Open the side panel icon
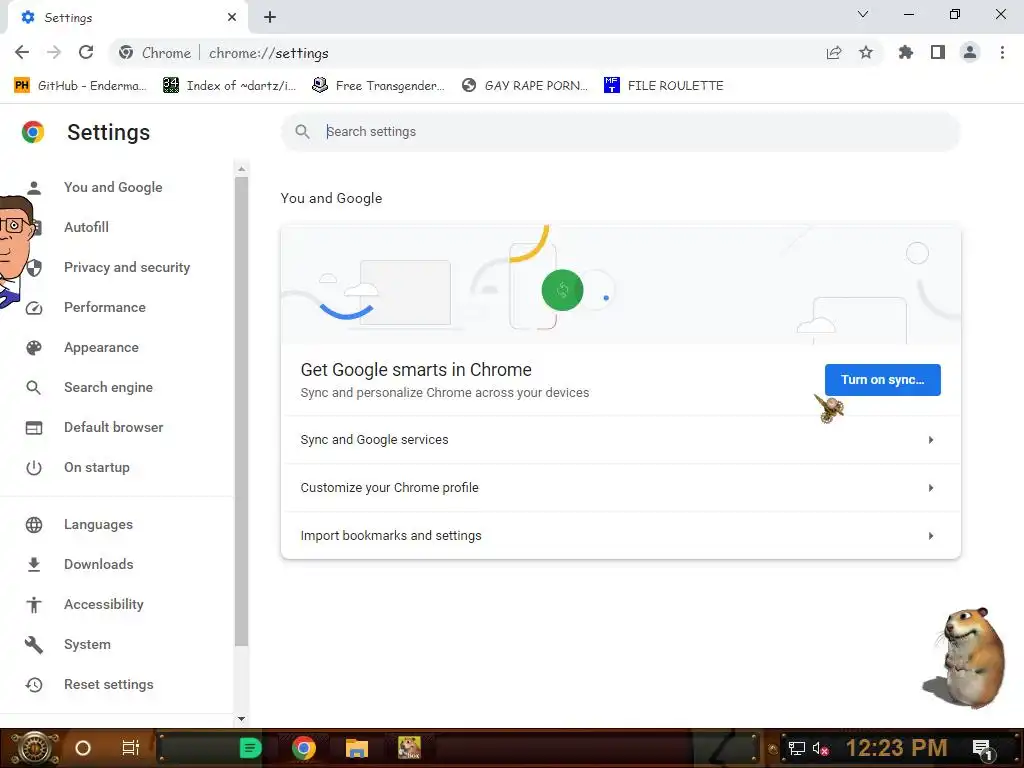Screen dimensions: 1024x768 coord(938,52)
